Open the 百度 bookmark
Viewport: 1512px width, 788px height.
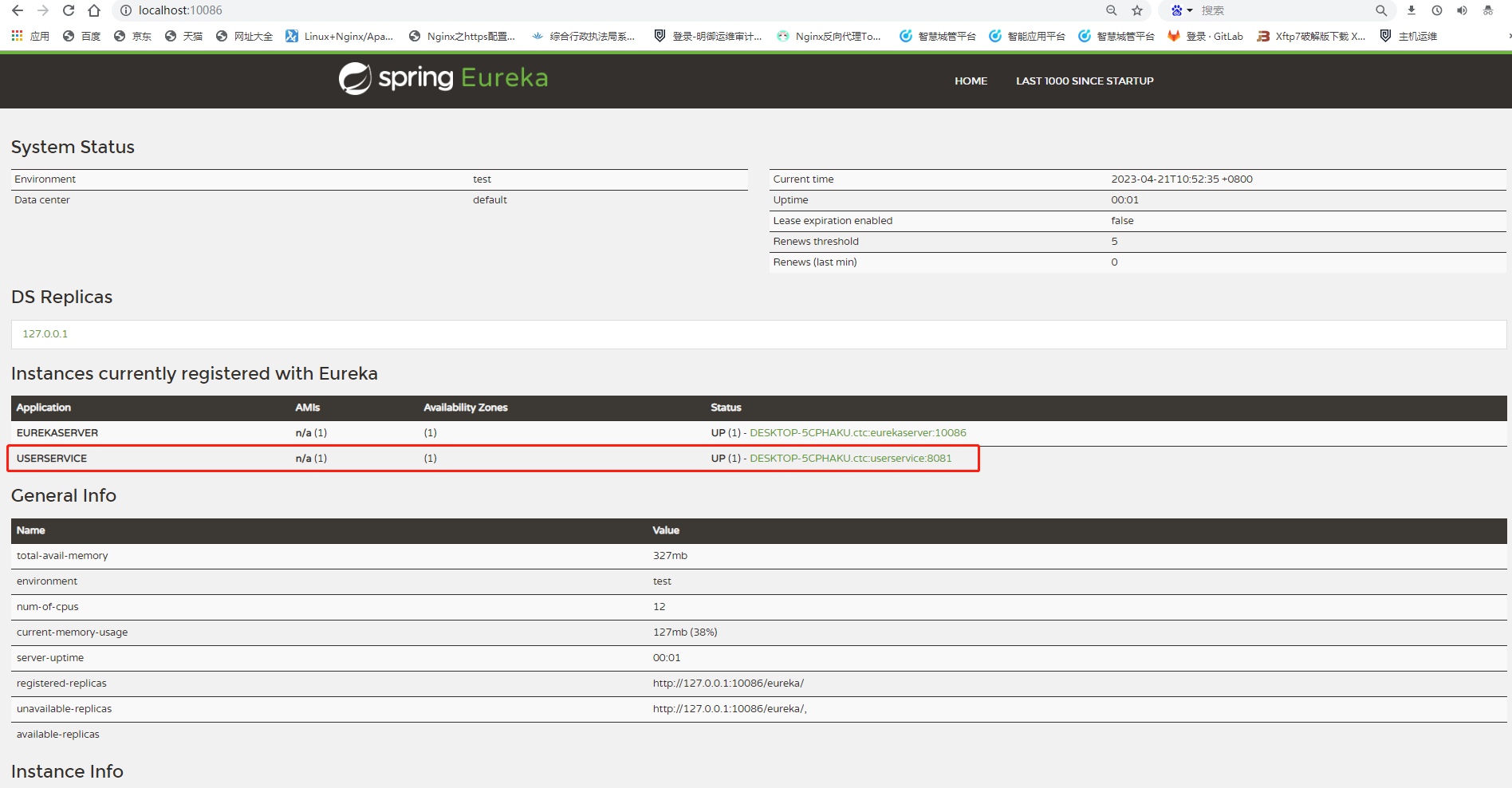tap(81, 36)
